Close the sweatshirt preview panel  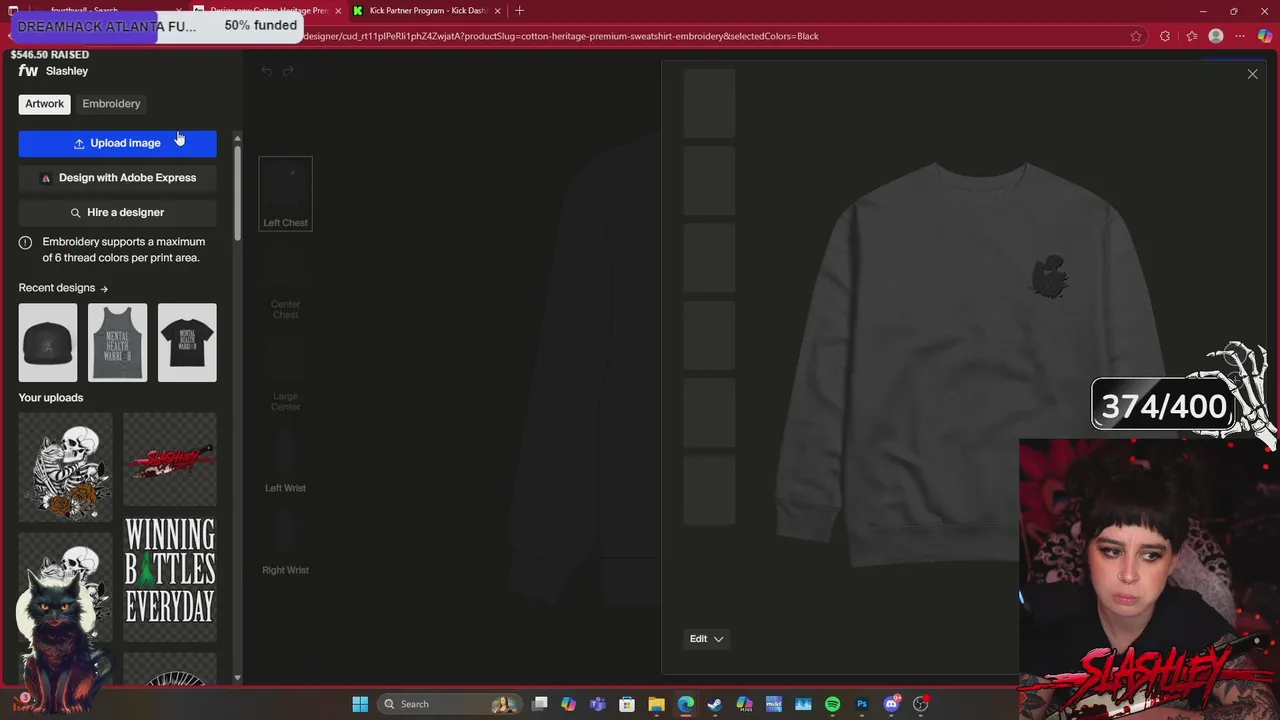1252,74
